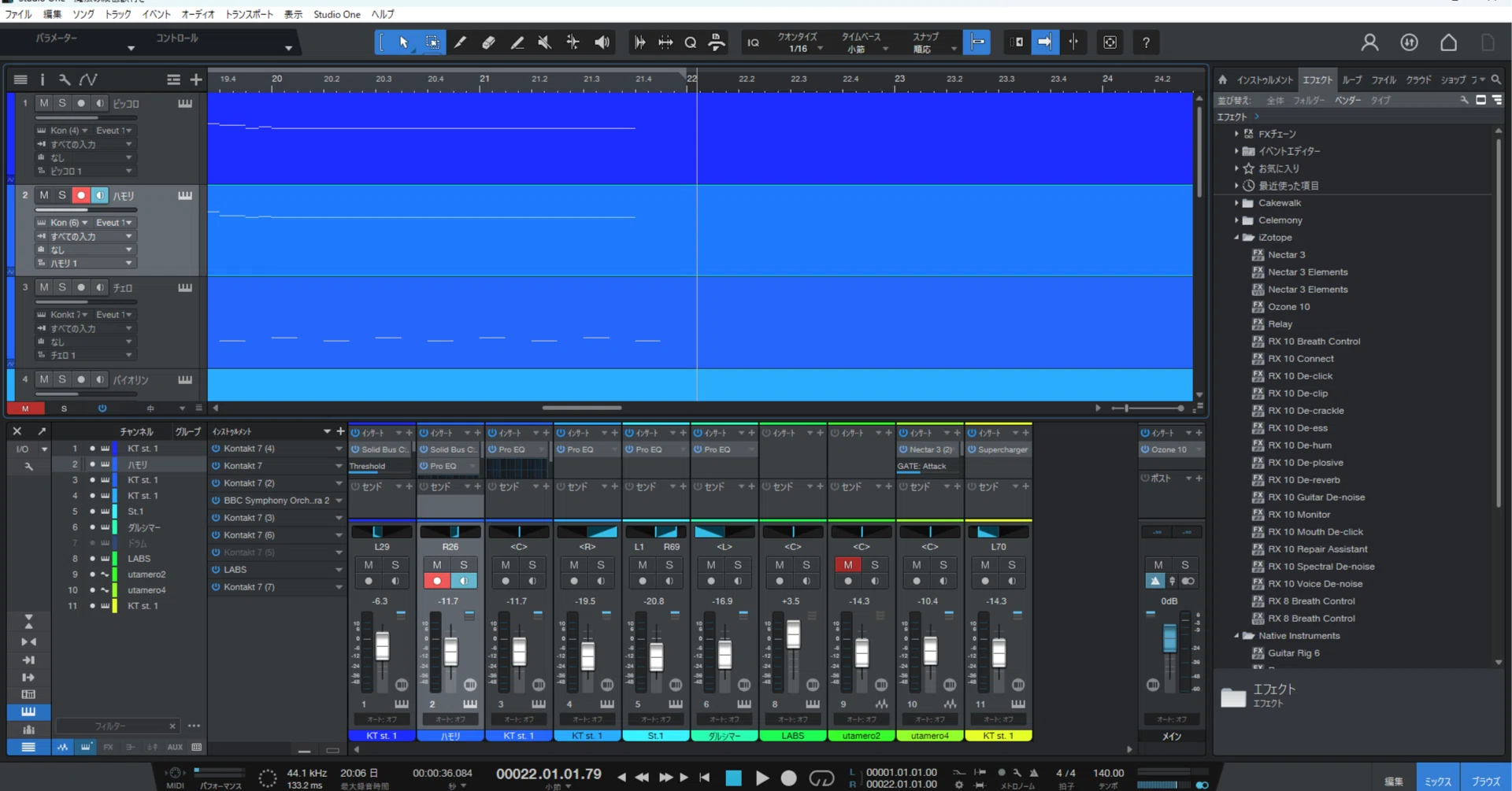Screen dimensions: 1512x791
Task: Mute the ピッコロ track
Action: tap(44, 103)
